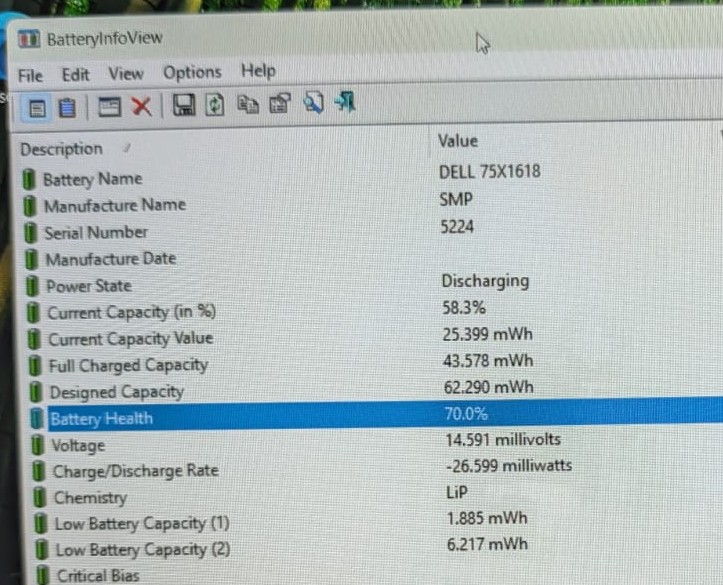Click the Exit toolbar icon

coord(345,101)
